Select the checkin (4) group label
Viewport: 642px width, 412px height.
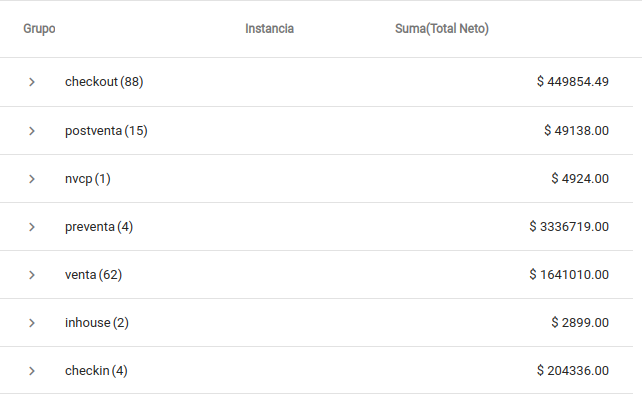(96, 371)
